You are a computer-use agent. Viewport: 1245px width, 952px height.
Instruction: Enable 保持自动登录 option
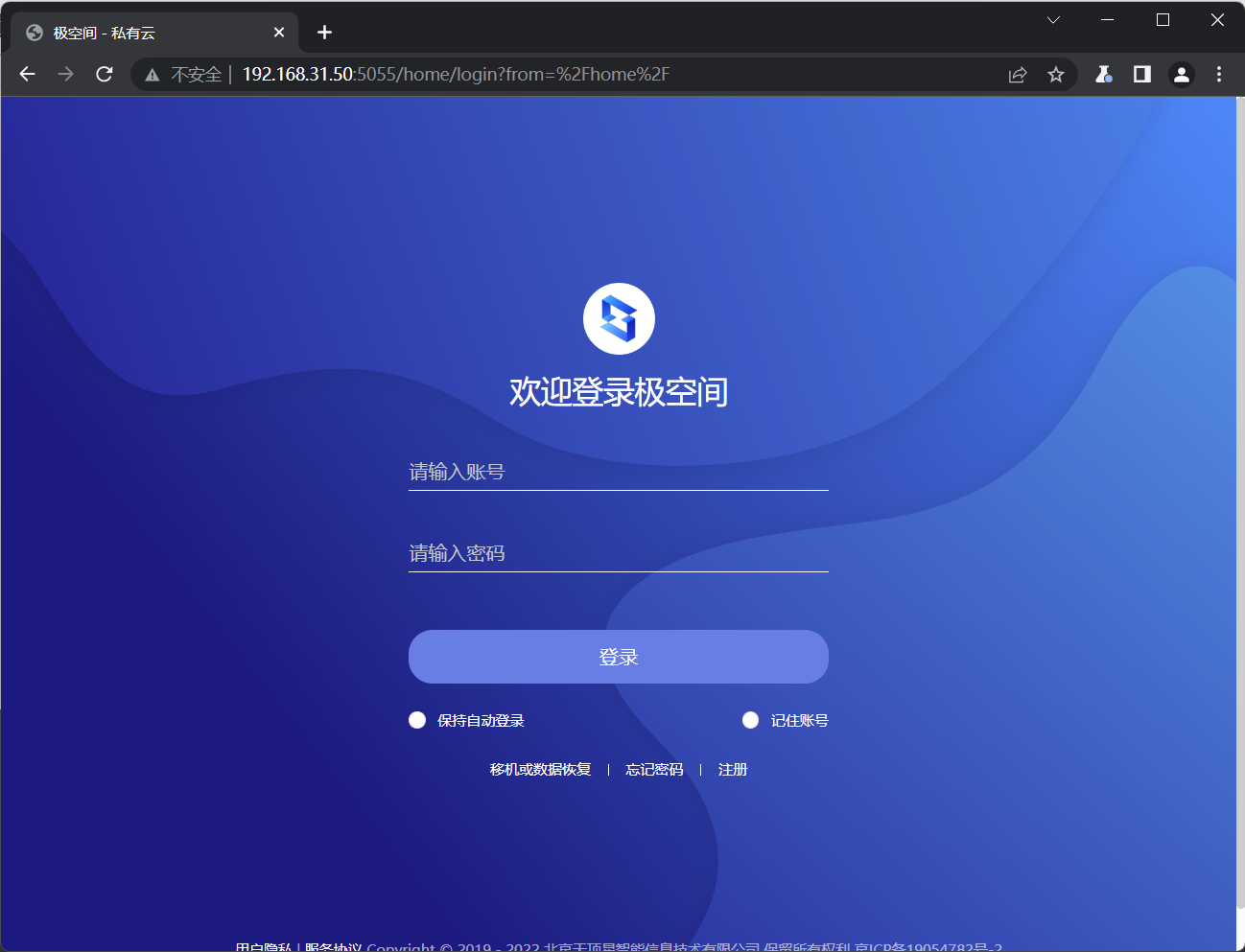tap(417, 720)
